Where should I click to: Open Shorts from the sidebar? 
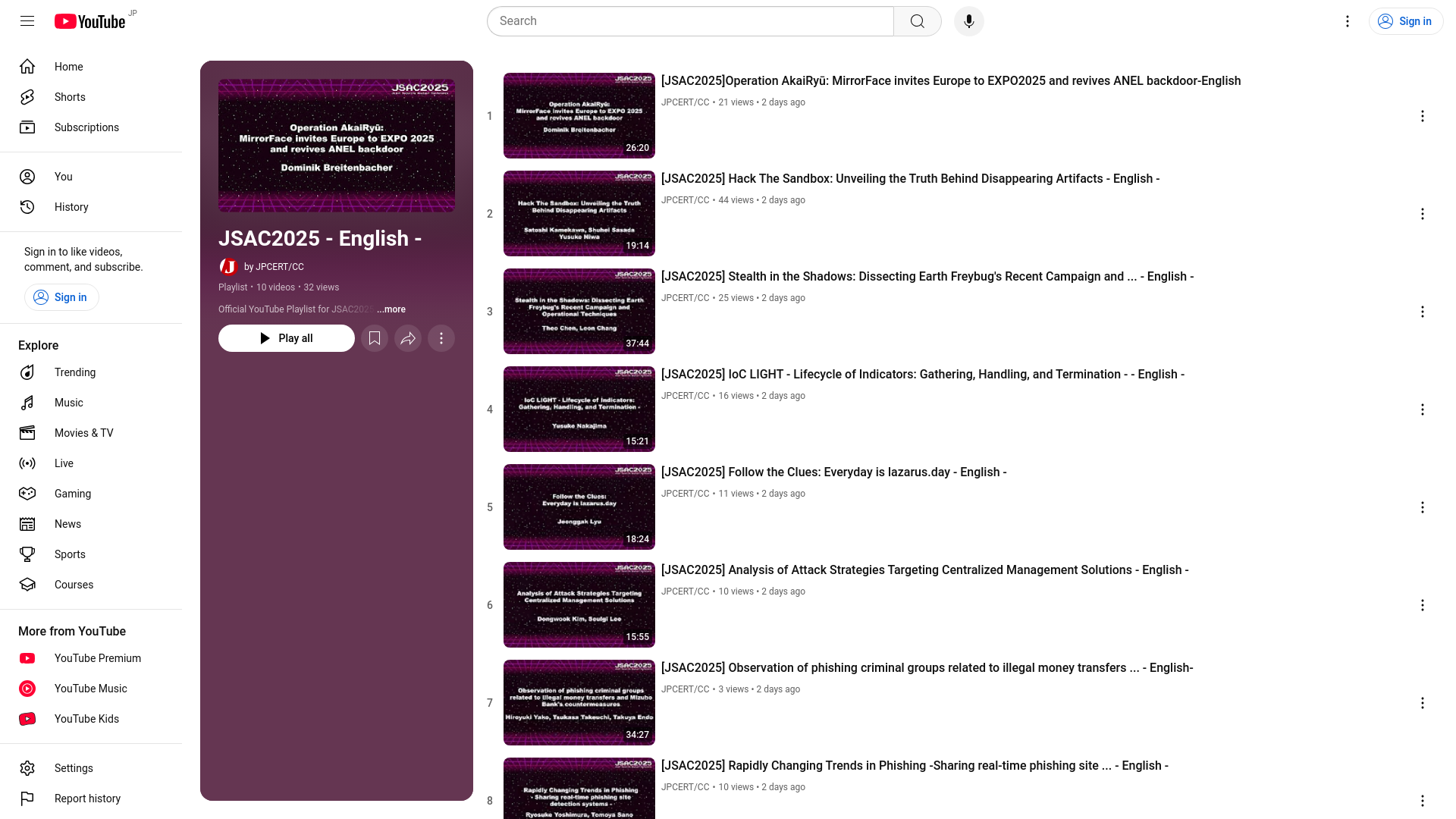tap(70, 97)
